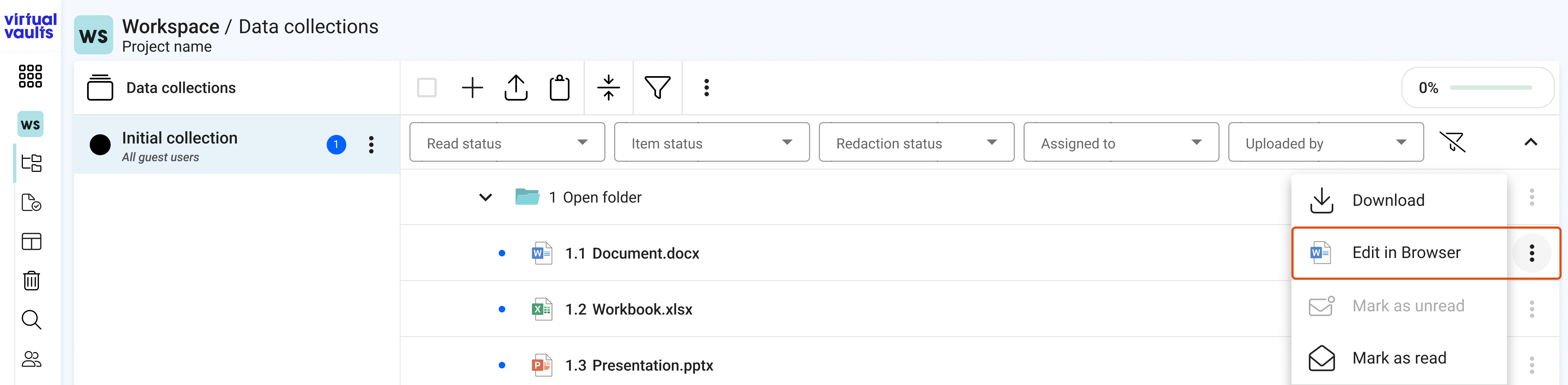Choose Mark as read from context menu
This screenshot has width=1568, height=385.
(x=1399, y=358)
